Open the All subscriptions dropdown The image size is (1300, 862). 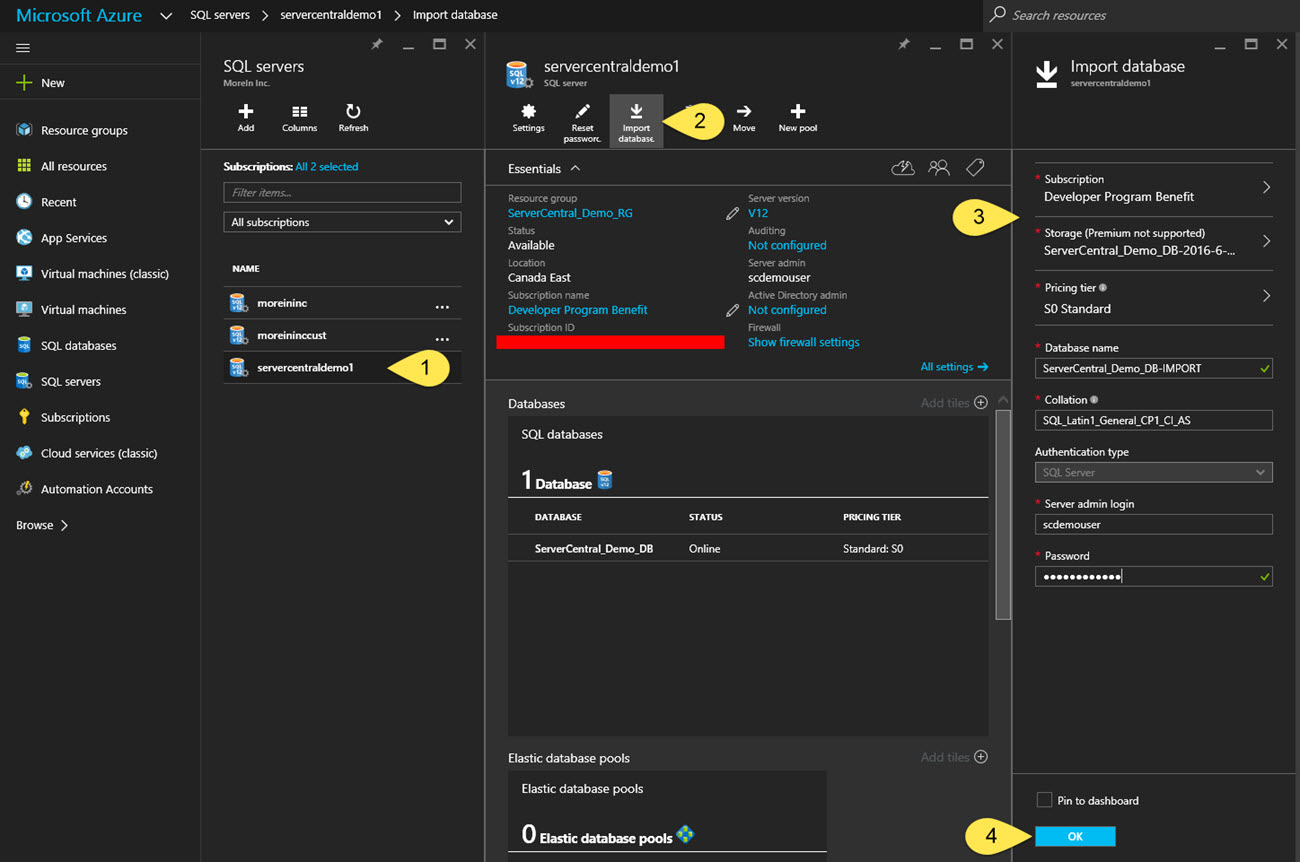coord(342,222)
